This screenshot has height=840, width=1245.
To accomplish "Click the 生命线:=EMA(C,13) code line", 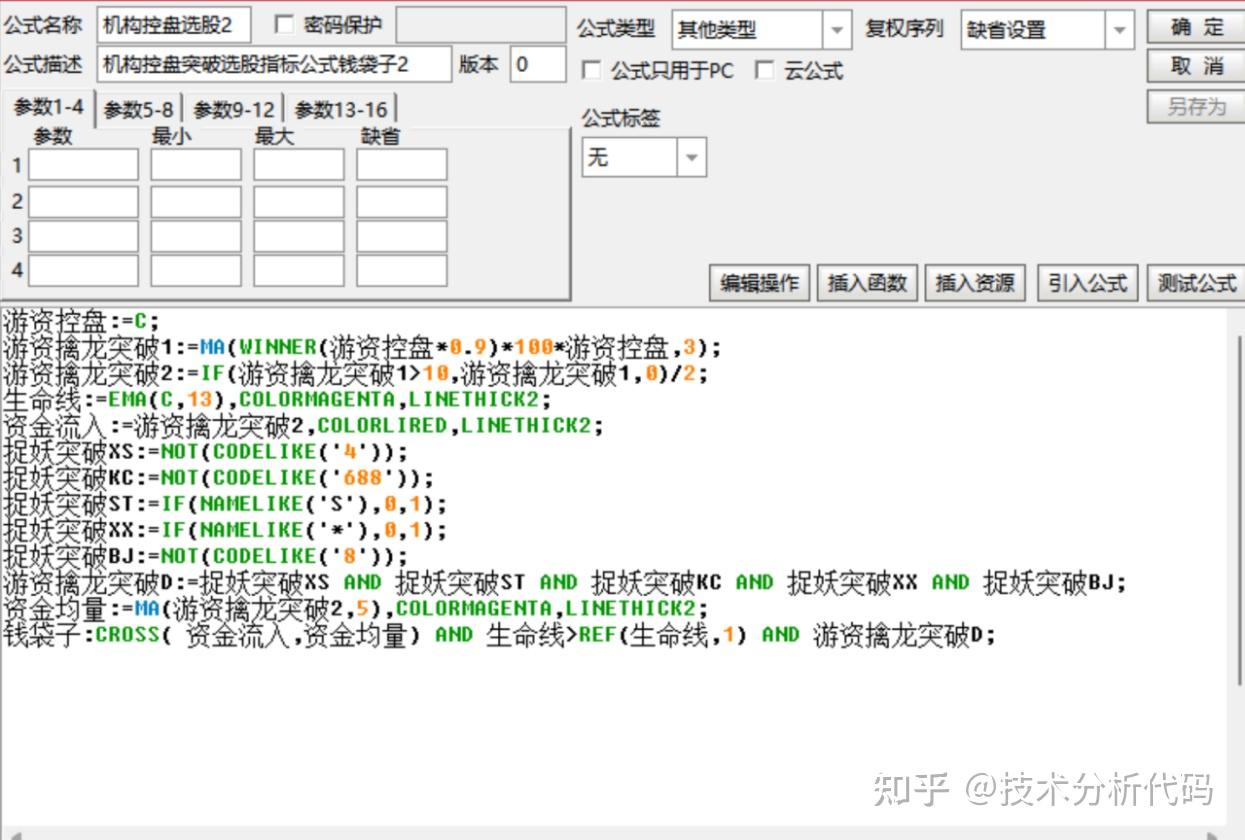I will tap(277, 399).
